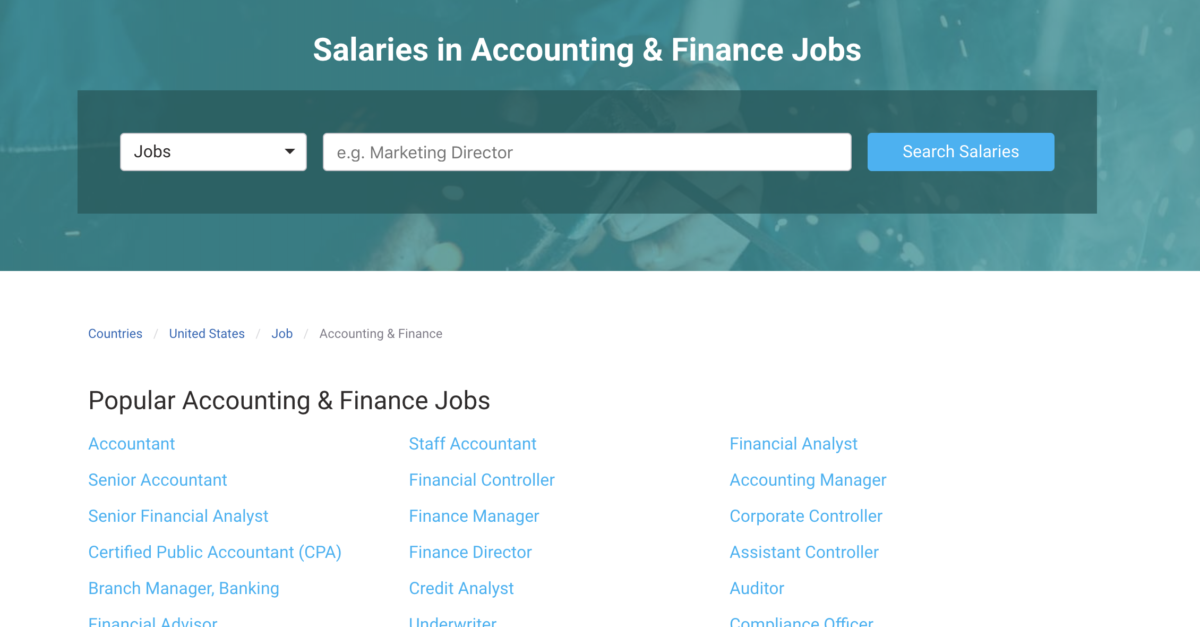The height and width of the screenshot is (627, 1200).
Task: Click Branch Manager, Banking
Action: [183, 588]
